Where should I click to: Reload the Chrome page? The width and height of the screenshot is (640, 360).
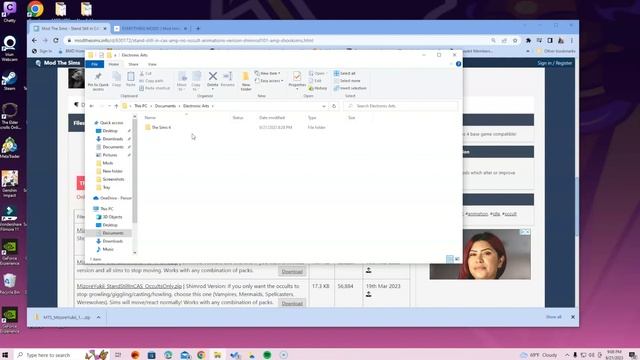tap(56, 40)
